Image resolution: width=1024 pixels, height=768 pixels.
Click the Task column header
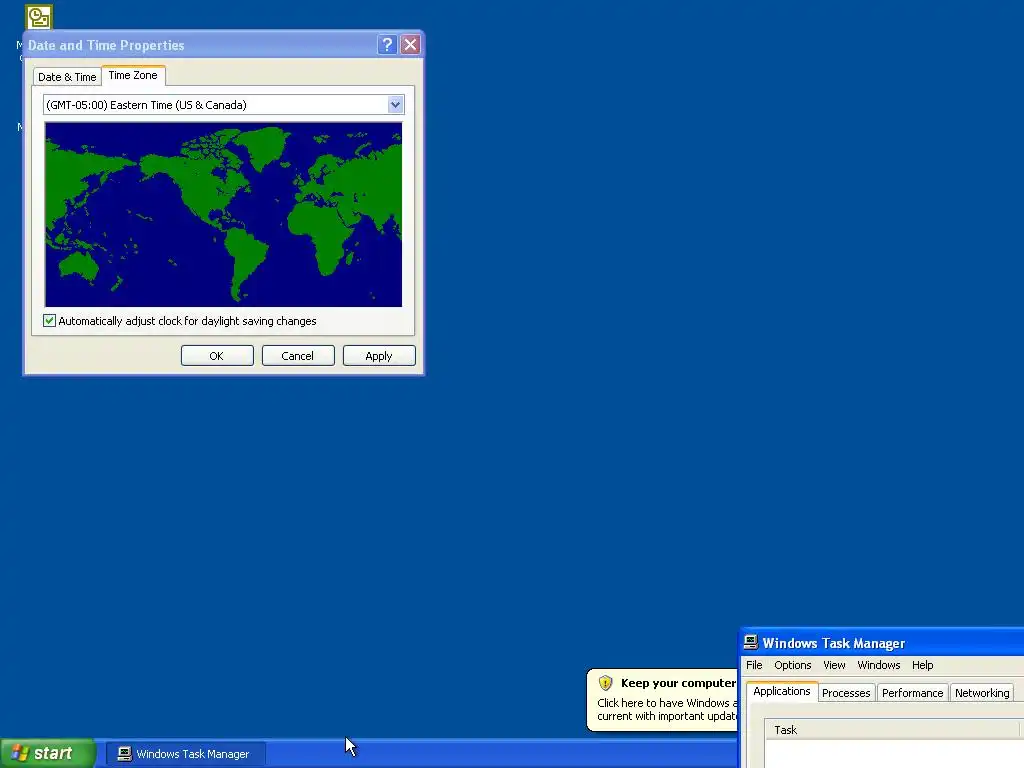click(891, 729)
